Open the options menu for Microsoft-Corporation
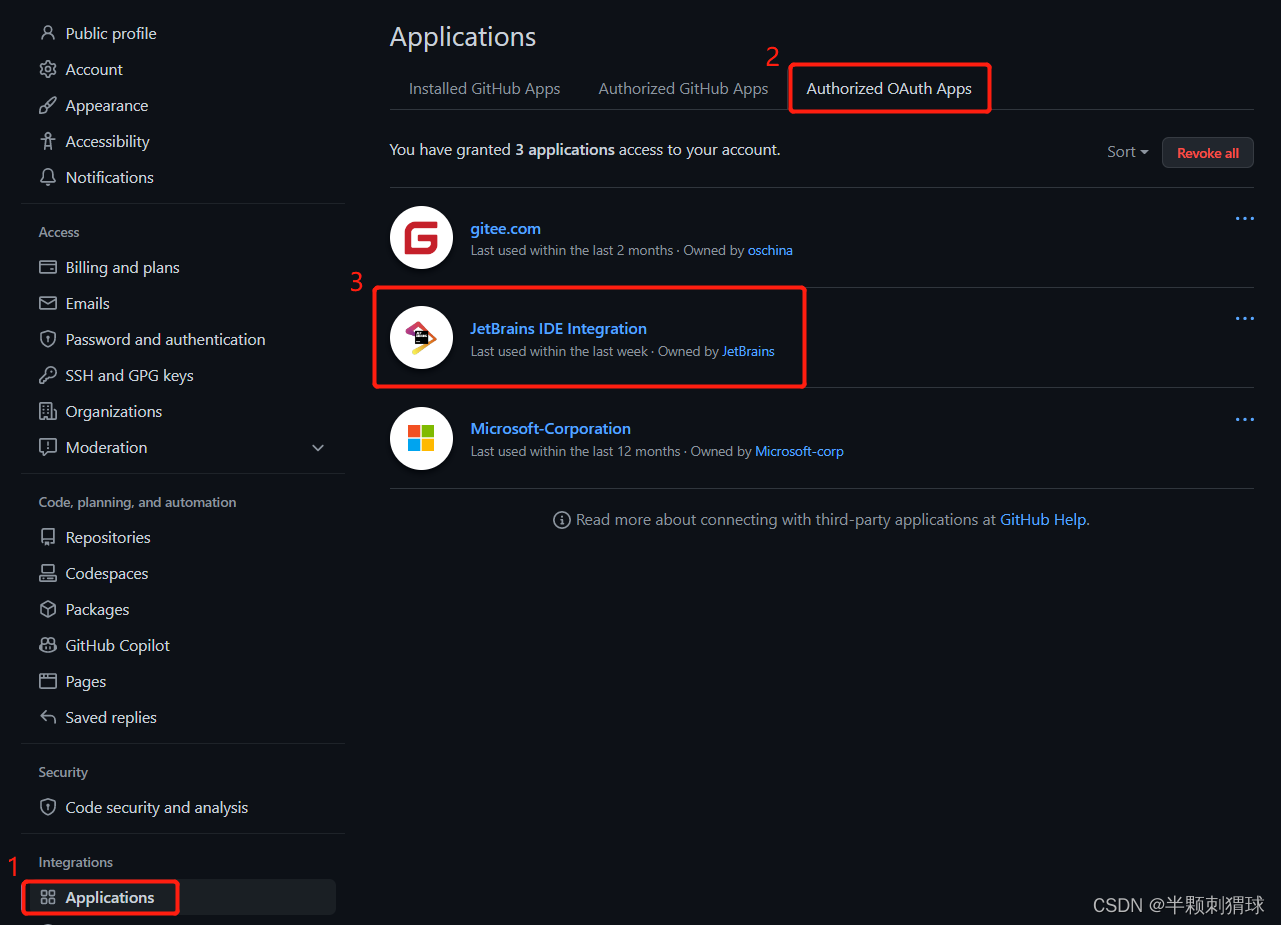Screen dimensions: 1281x925 [1244, 419]
